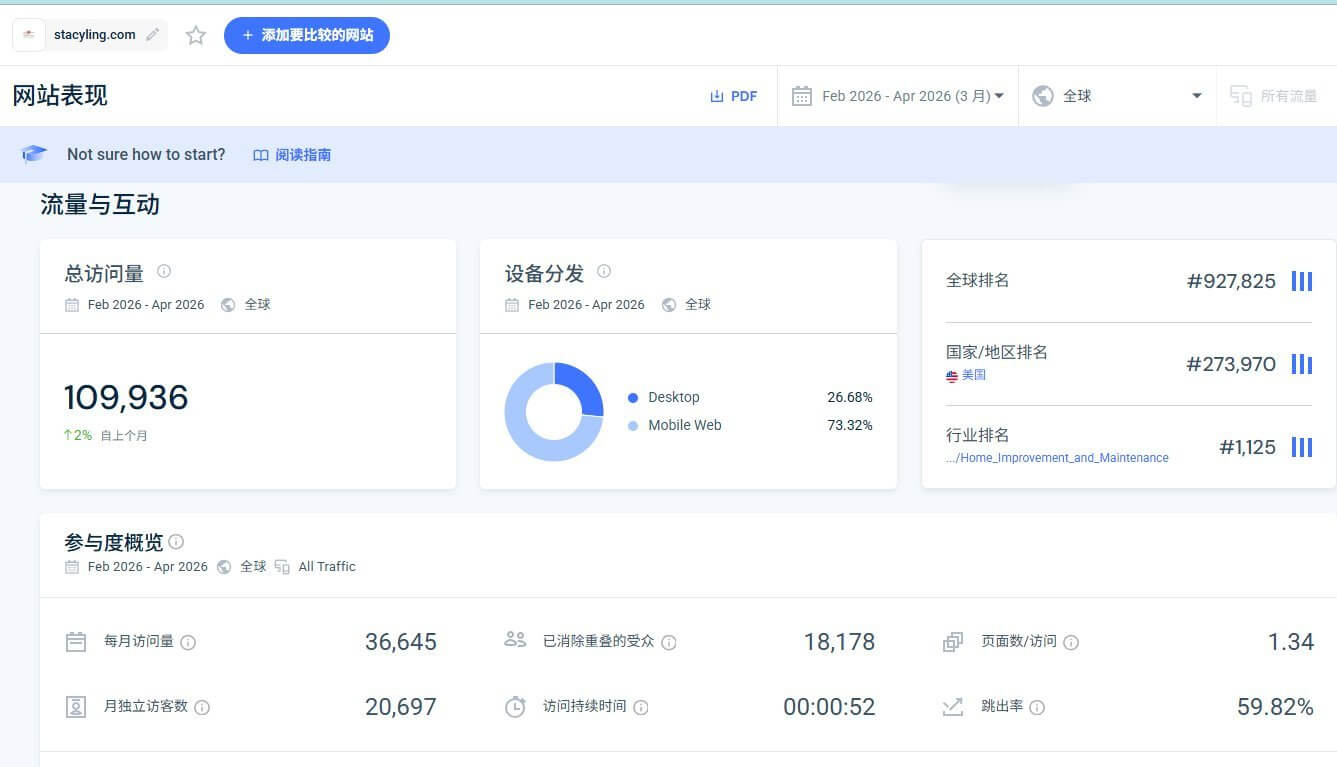The height and width of the screenshot is (767, 1337).
Task: Open the Feb 2026 - Apr 2026 date range dropdown
Action: (898, 96)
